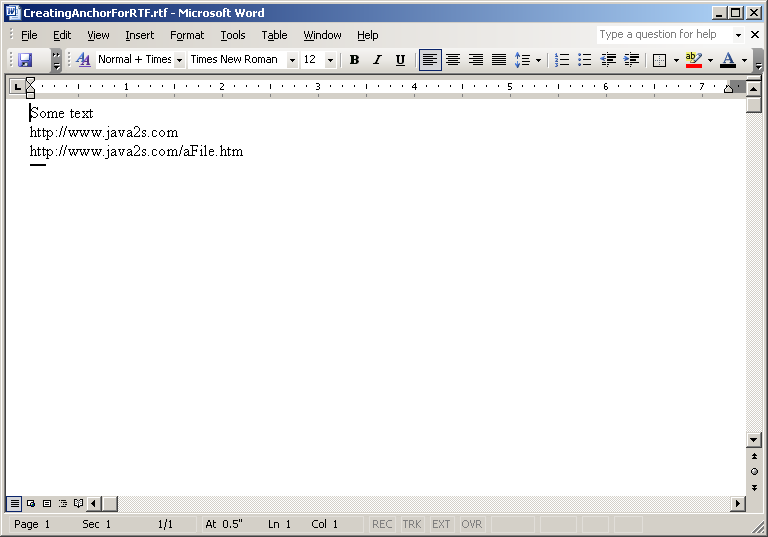Open the Format menu
This screenshot has height=537, width=768.
click(x=187, y=35)
